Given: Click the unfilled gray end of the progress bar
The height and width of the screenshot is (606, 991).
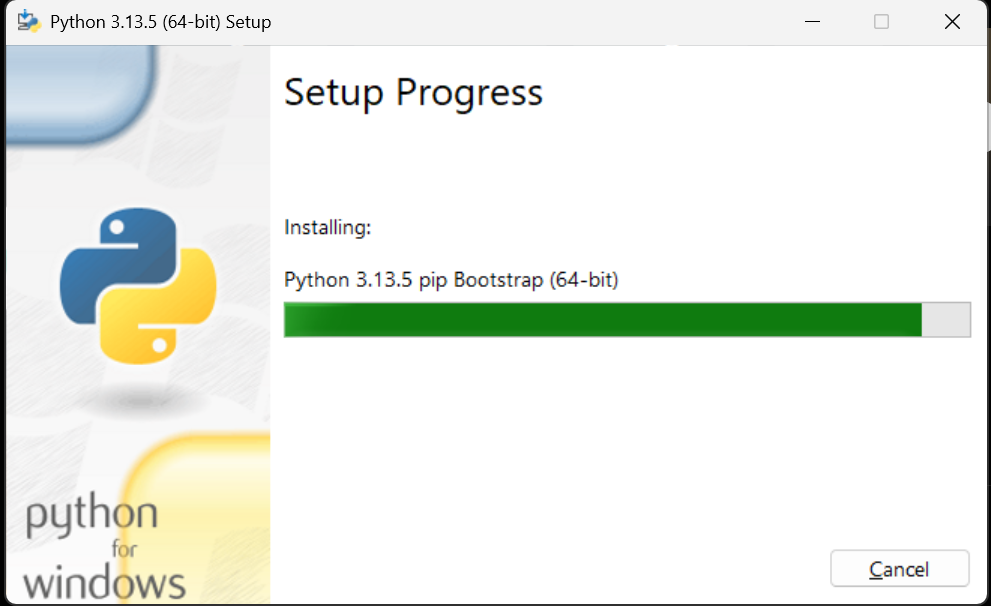Looking at the screenshot, I should 946,319.
